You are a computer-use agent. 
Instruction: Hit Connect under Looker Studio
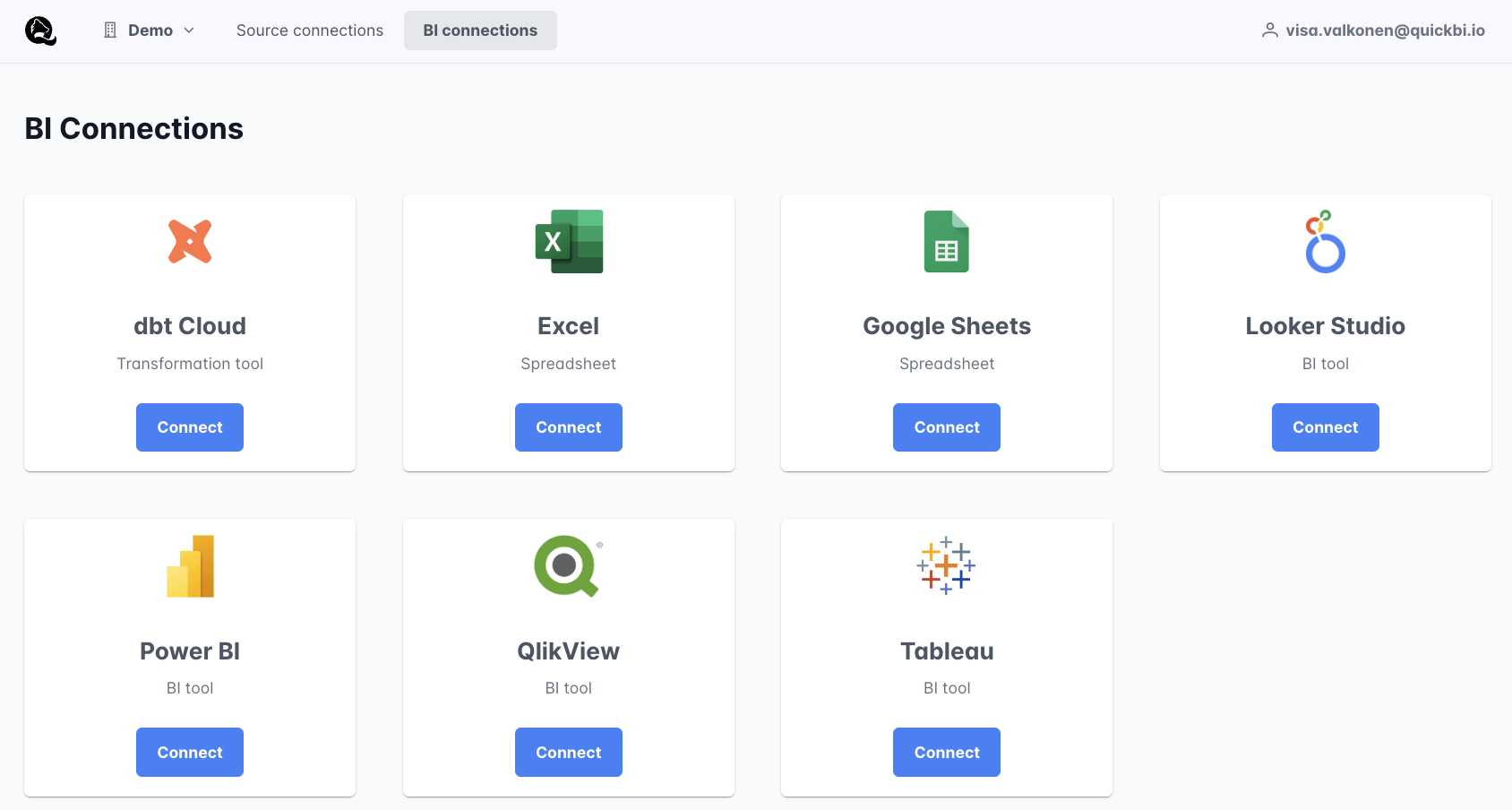1325,427
